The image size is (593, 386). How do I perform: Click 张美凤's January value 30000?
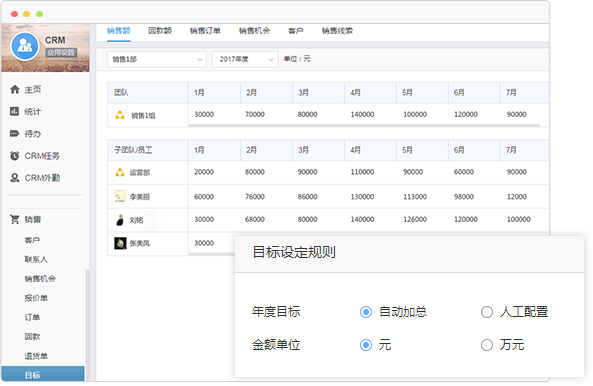pyautogui.click(x=204, y=243)
